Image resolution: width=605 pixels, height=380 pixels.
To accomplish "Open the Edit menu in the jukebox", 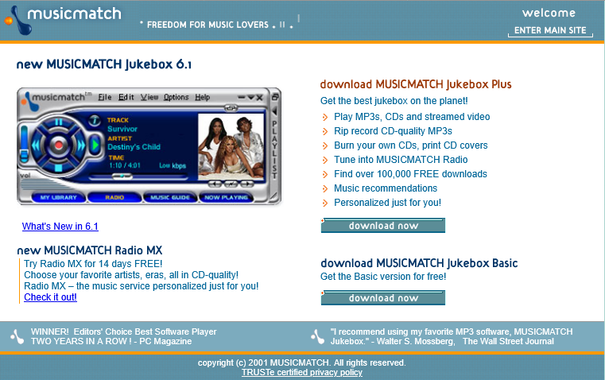I will click(126, 97).
